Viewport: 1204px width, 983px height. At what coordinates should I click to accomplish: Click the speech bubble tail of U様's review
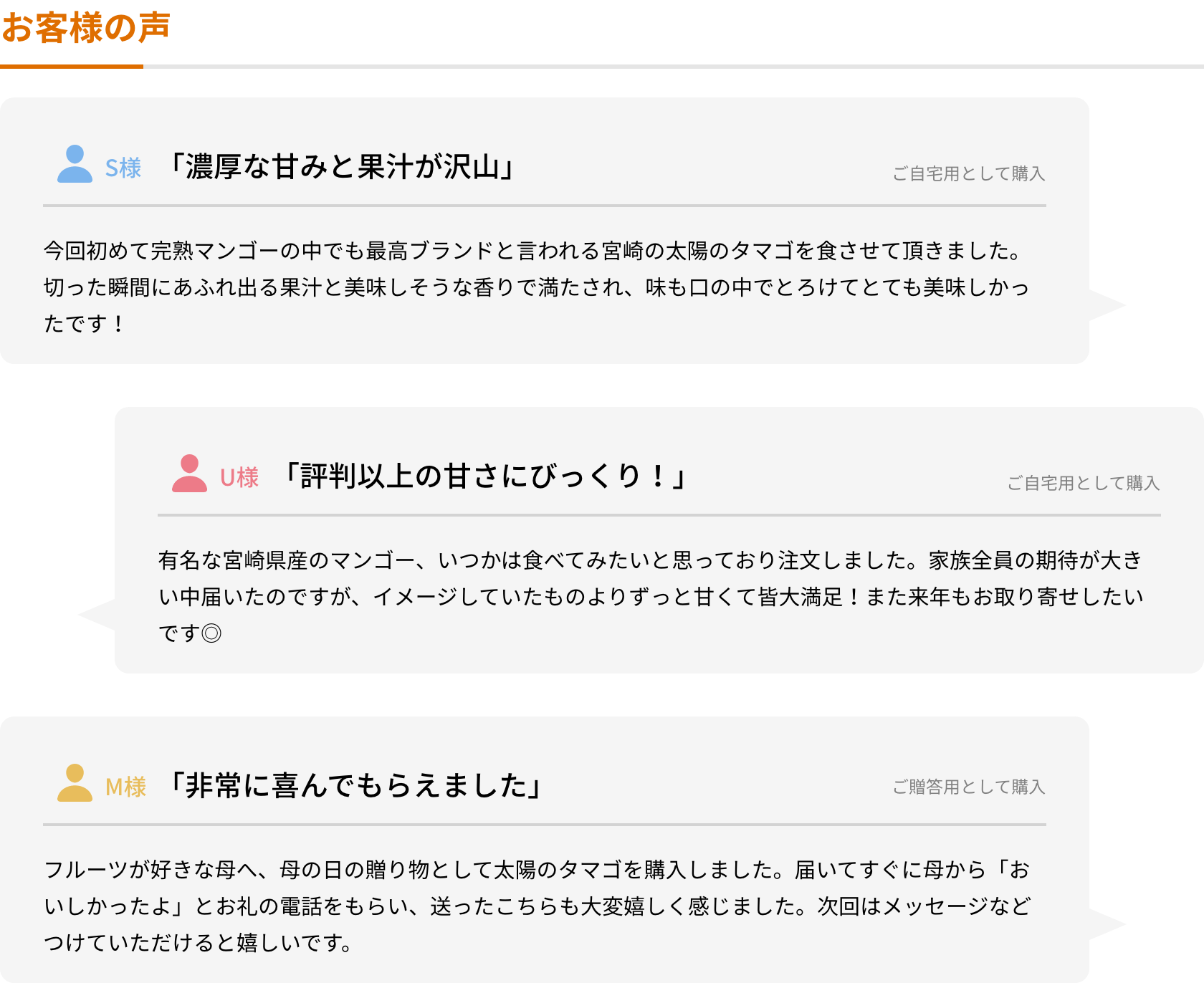(97, 615)
